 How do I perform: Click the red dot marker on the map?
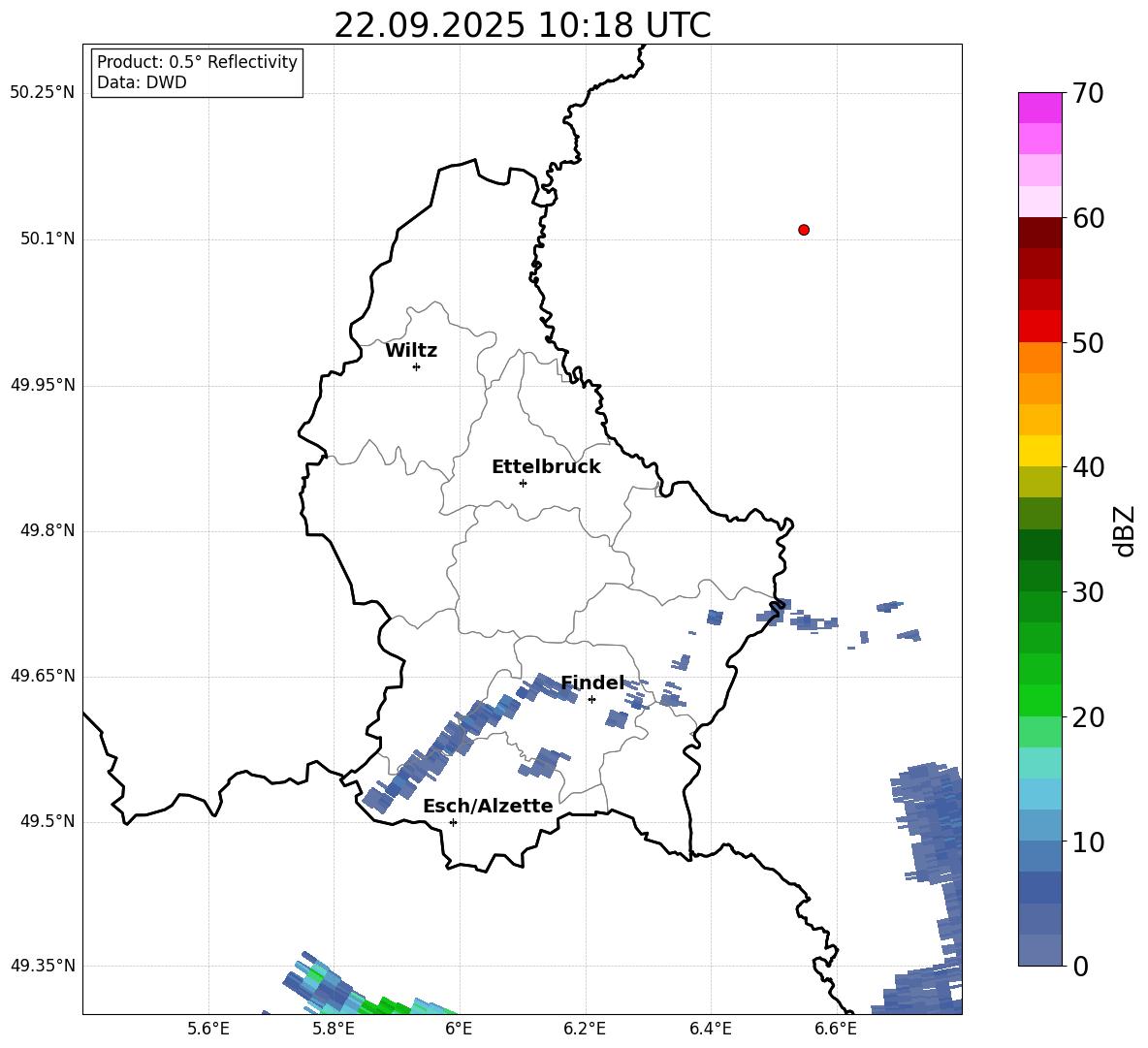[x=804, y=230]
